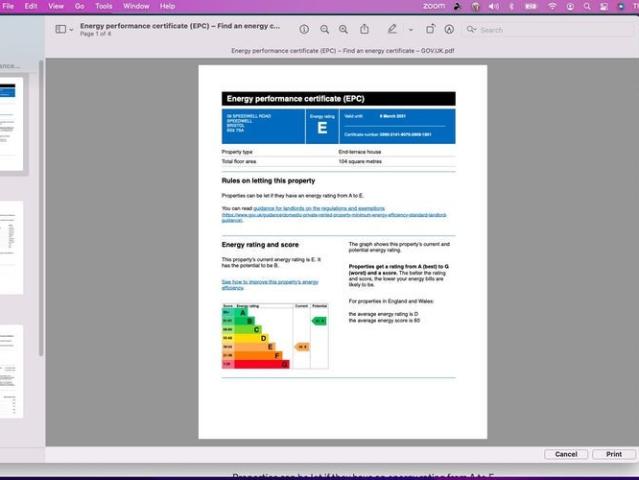639x480 pixels.
Task: Click the lightbulb icon in menu bar
Action: pos(475,6)
